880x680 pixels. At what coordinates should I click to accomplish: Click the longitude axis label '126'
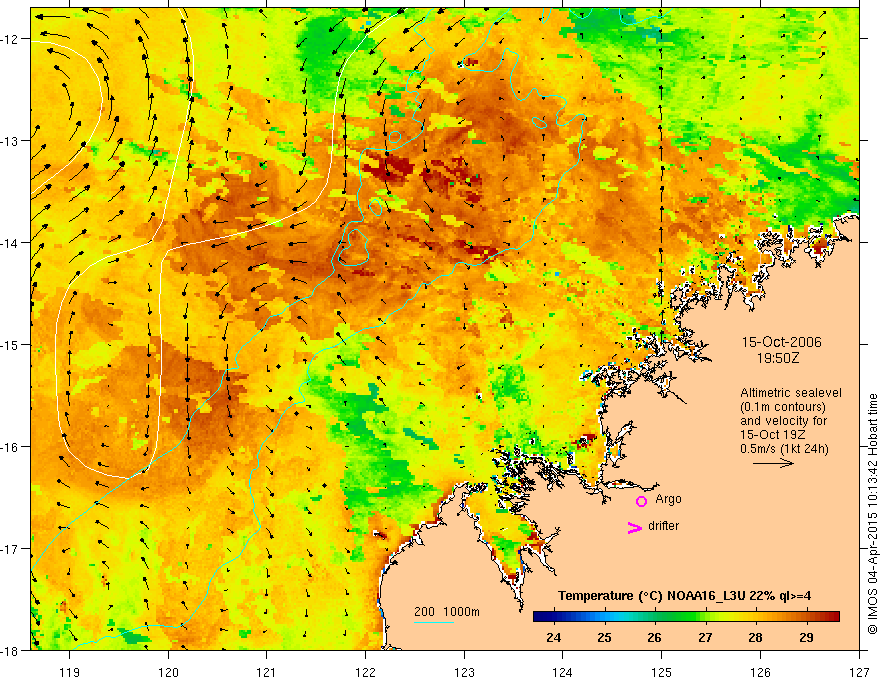760,672
